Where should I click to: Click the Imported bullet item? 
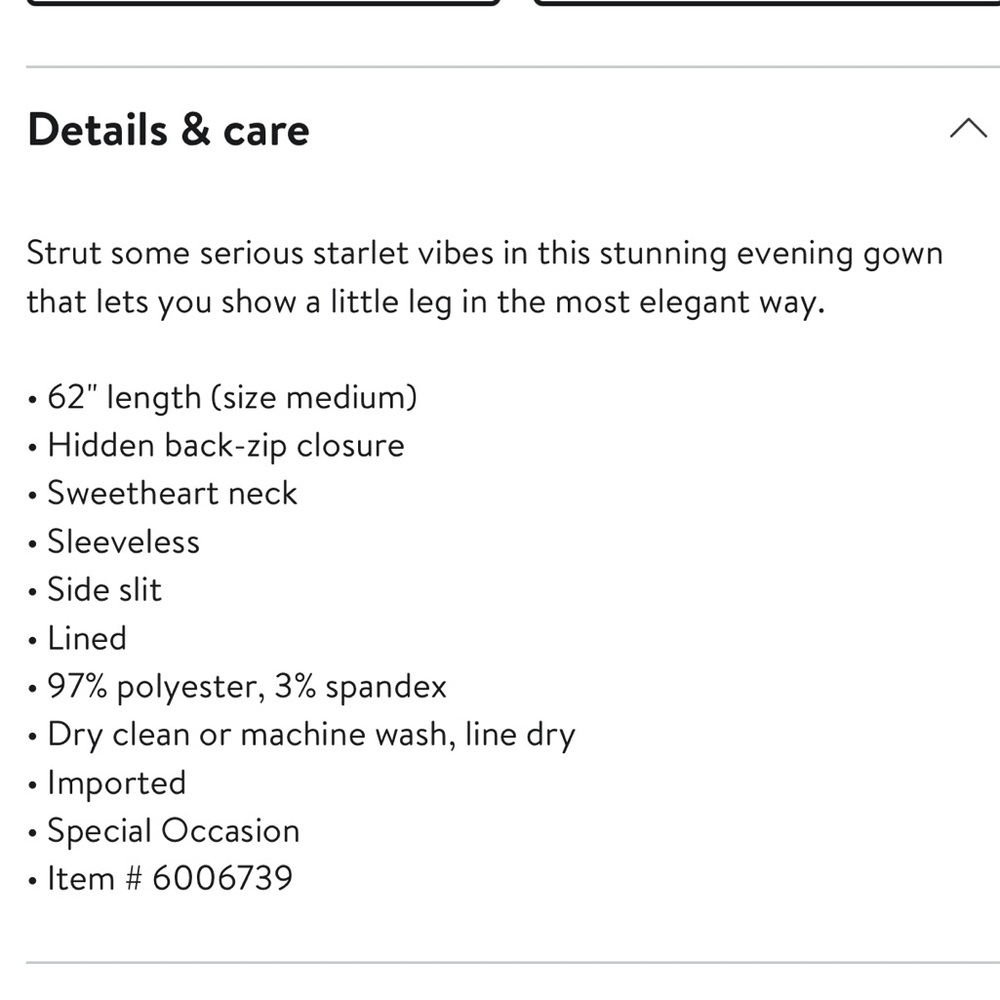click(x=117, y=783)
